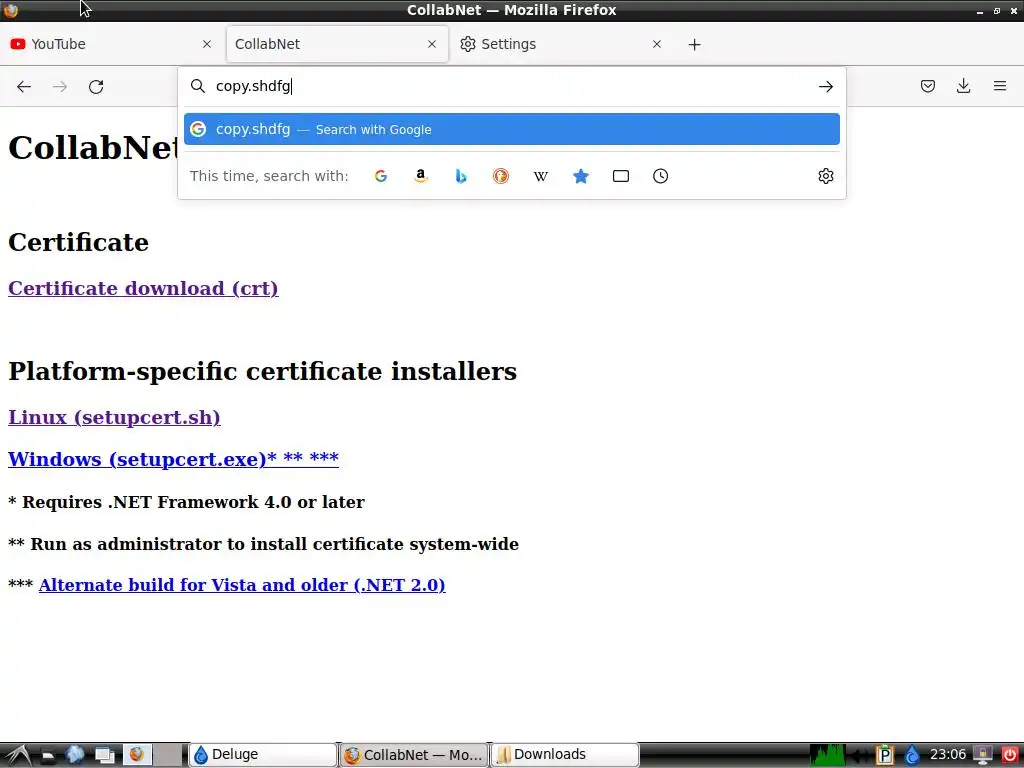
Task: Open Alternate build for Vista and older link
Action: (242, 585)
